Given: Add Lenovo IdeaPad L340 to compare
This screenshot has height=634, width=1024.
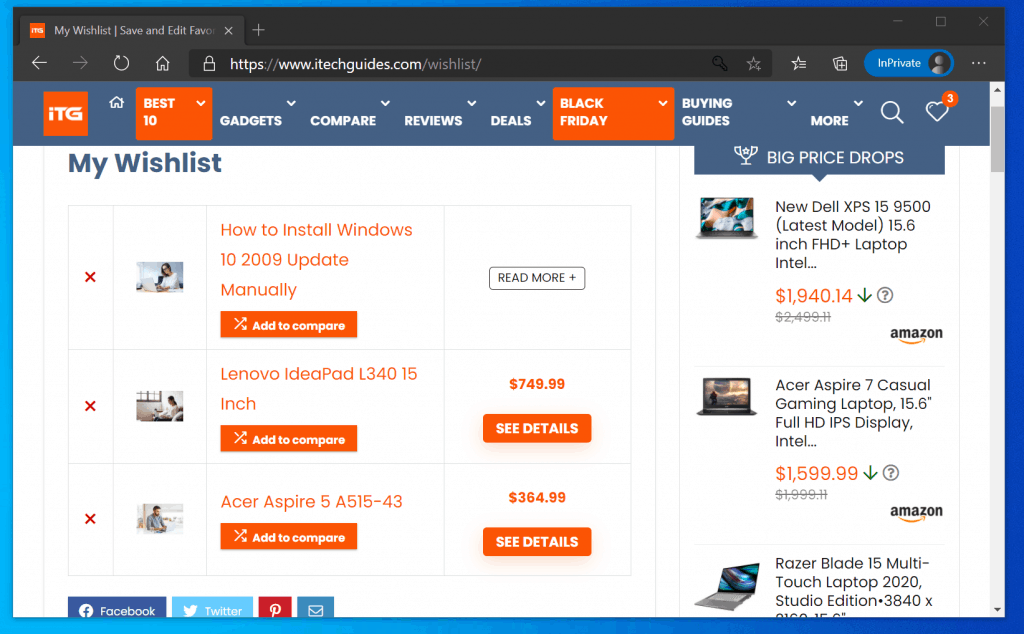Looking at the screenshot, I should (x=289, y=439).
